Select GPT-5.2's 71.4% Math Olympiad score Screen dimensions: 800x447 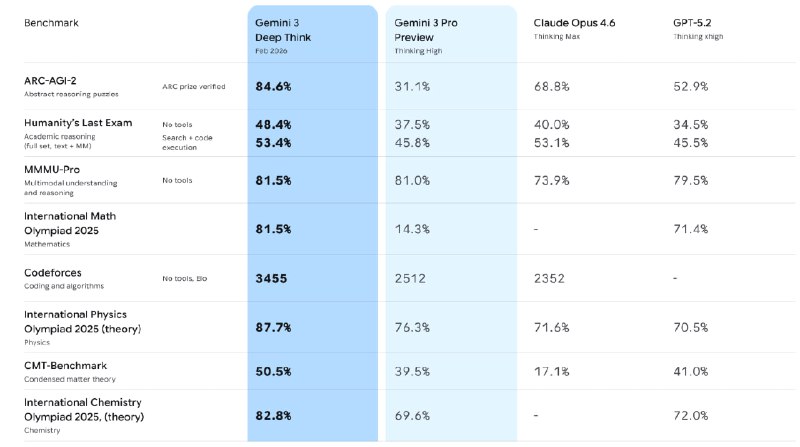pyautogui.click(x=692, y=229)
